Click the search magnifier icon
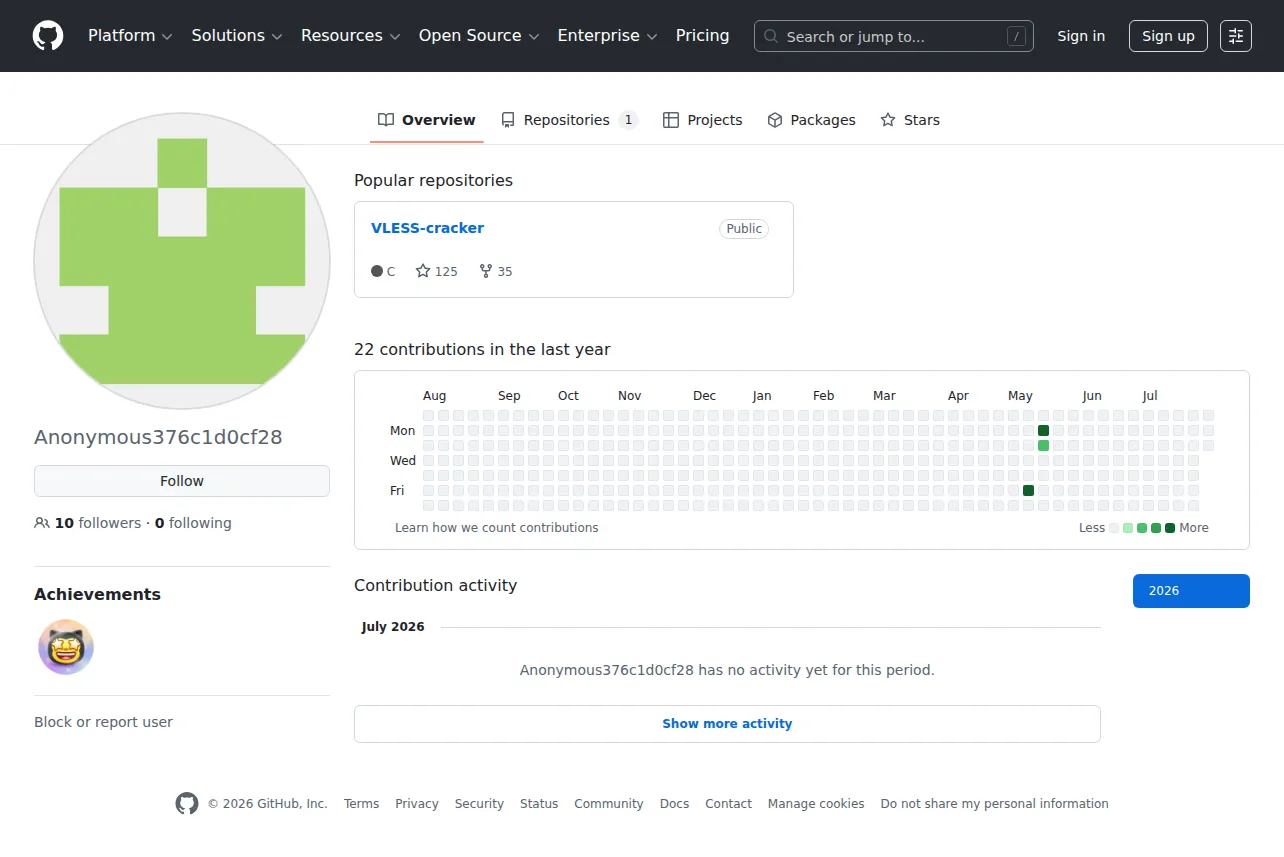1284x857 pixels. (771, 37)
